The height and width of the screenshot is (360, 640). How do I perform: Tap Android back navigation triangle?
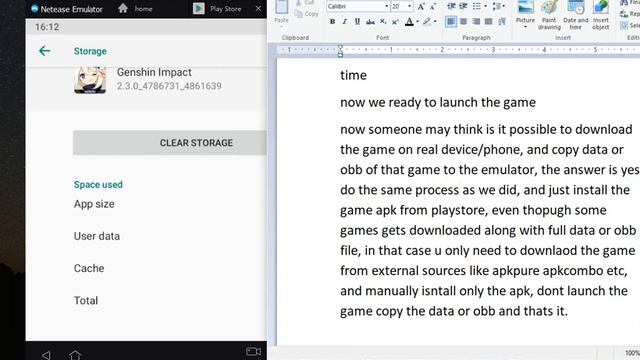46,355
